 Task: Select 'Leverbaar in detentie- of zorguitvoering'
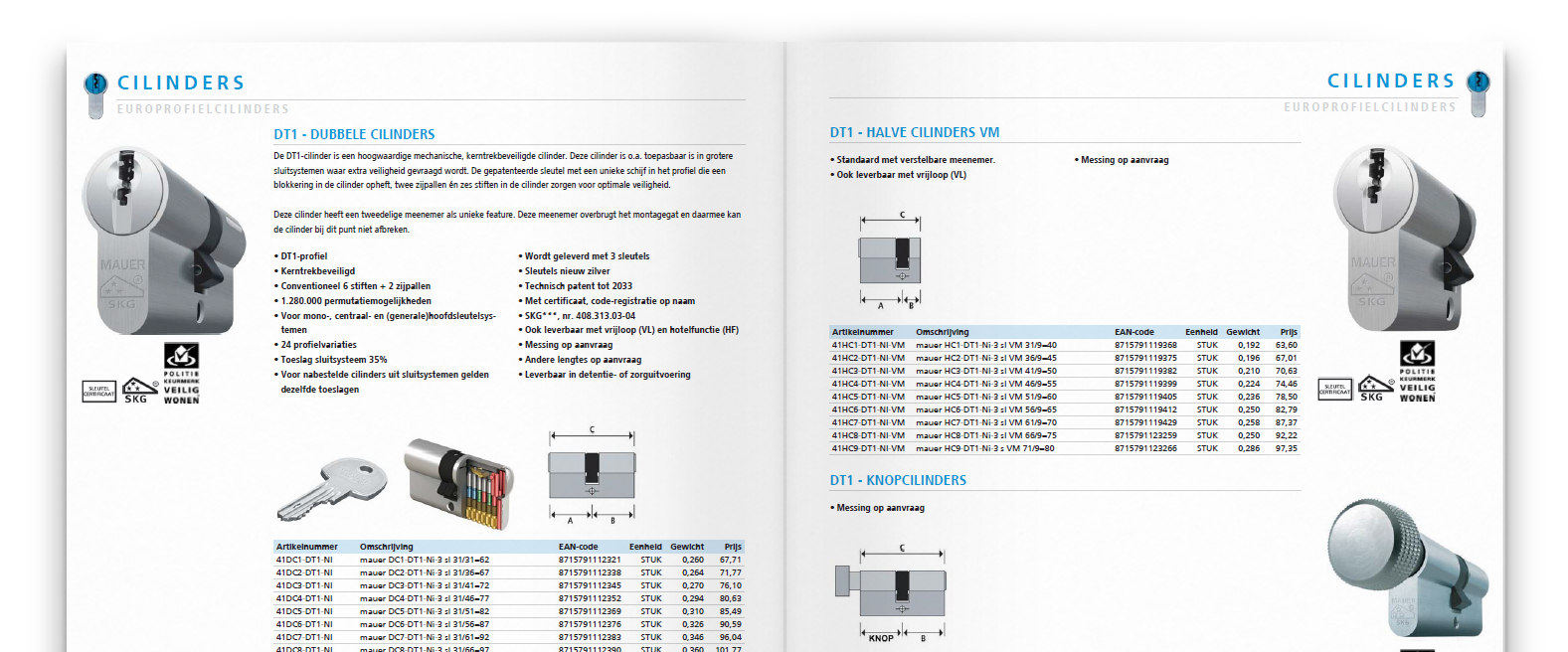click(x=604, y=375)
